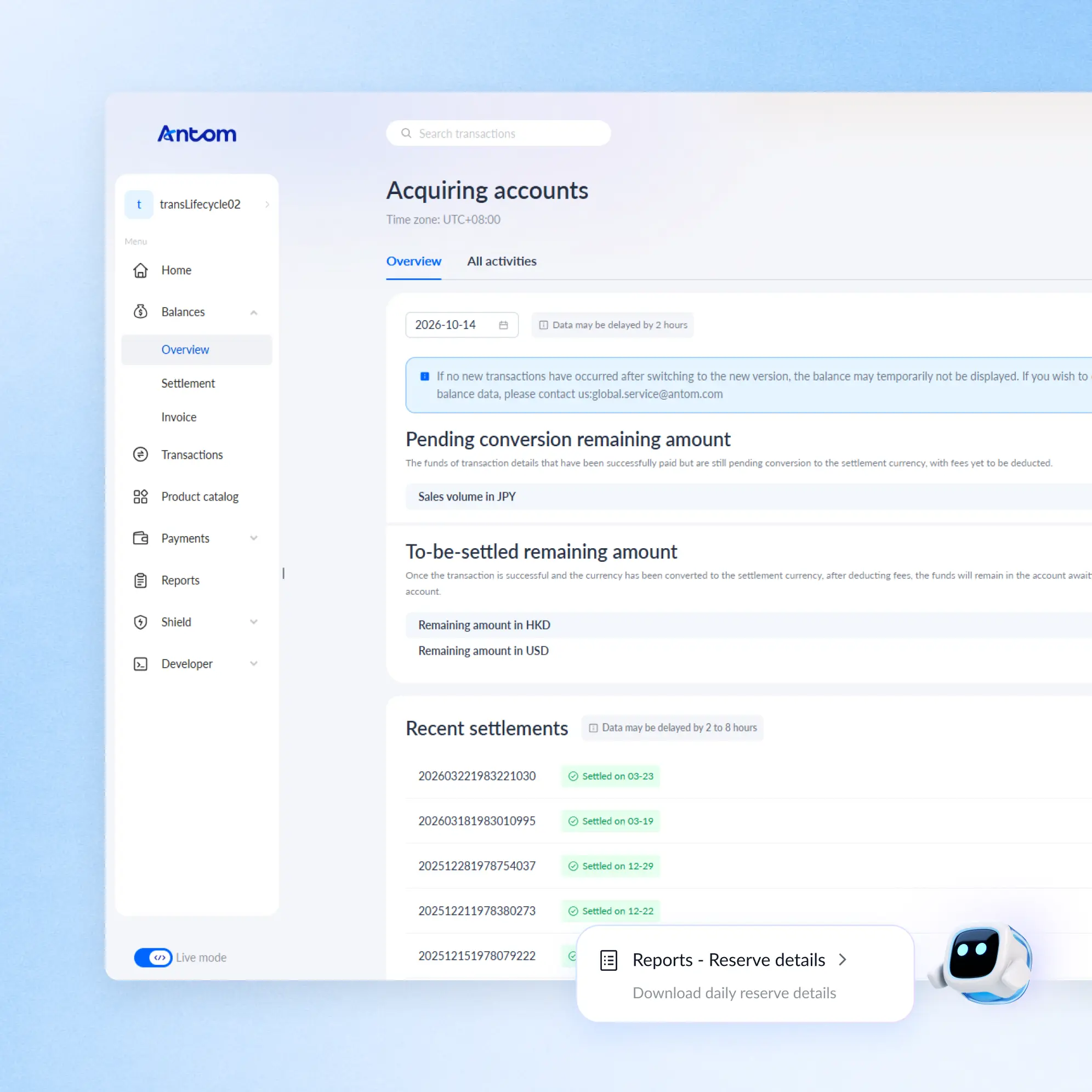Select the Remaining amount in HKD row
The image size is (1092, 1092).
(748, 625)
